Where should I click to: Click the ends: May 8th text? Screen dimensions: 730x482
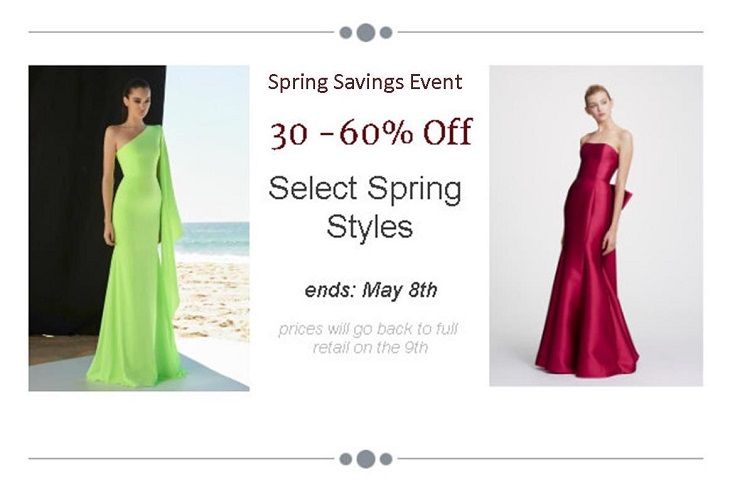pyautogui.click(x=371, y=290)
